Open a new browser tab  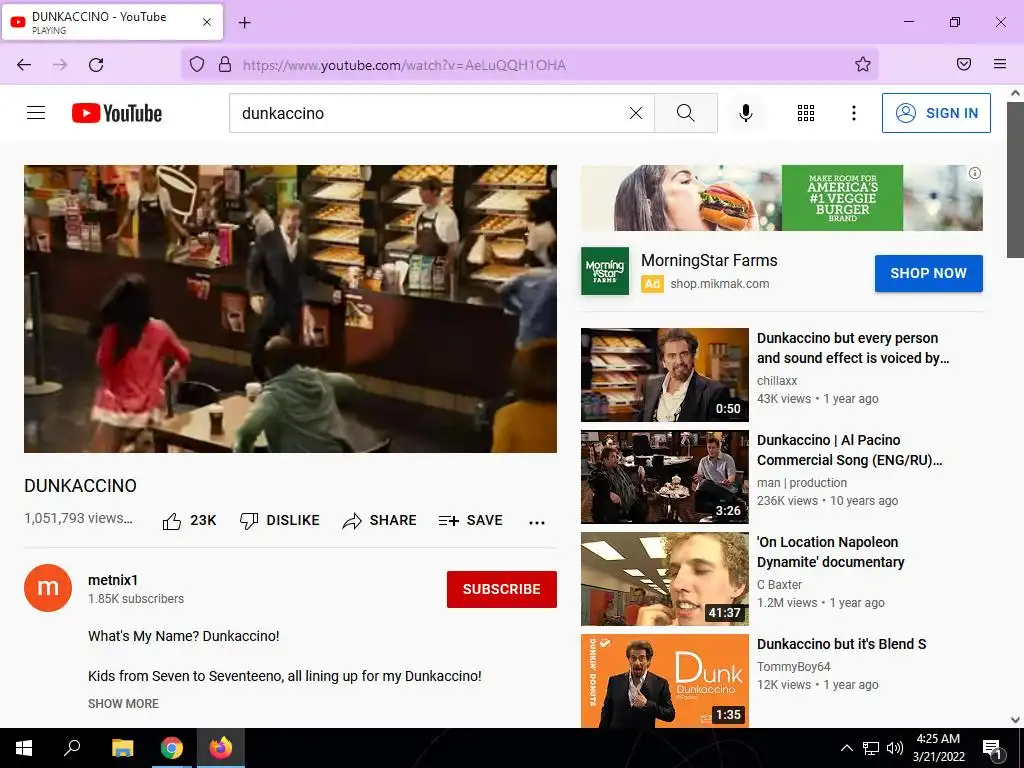[x=244, y=23]
